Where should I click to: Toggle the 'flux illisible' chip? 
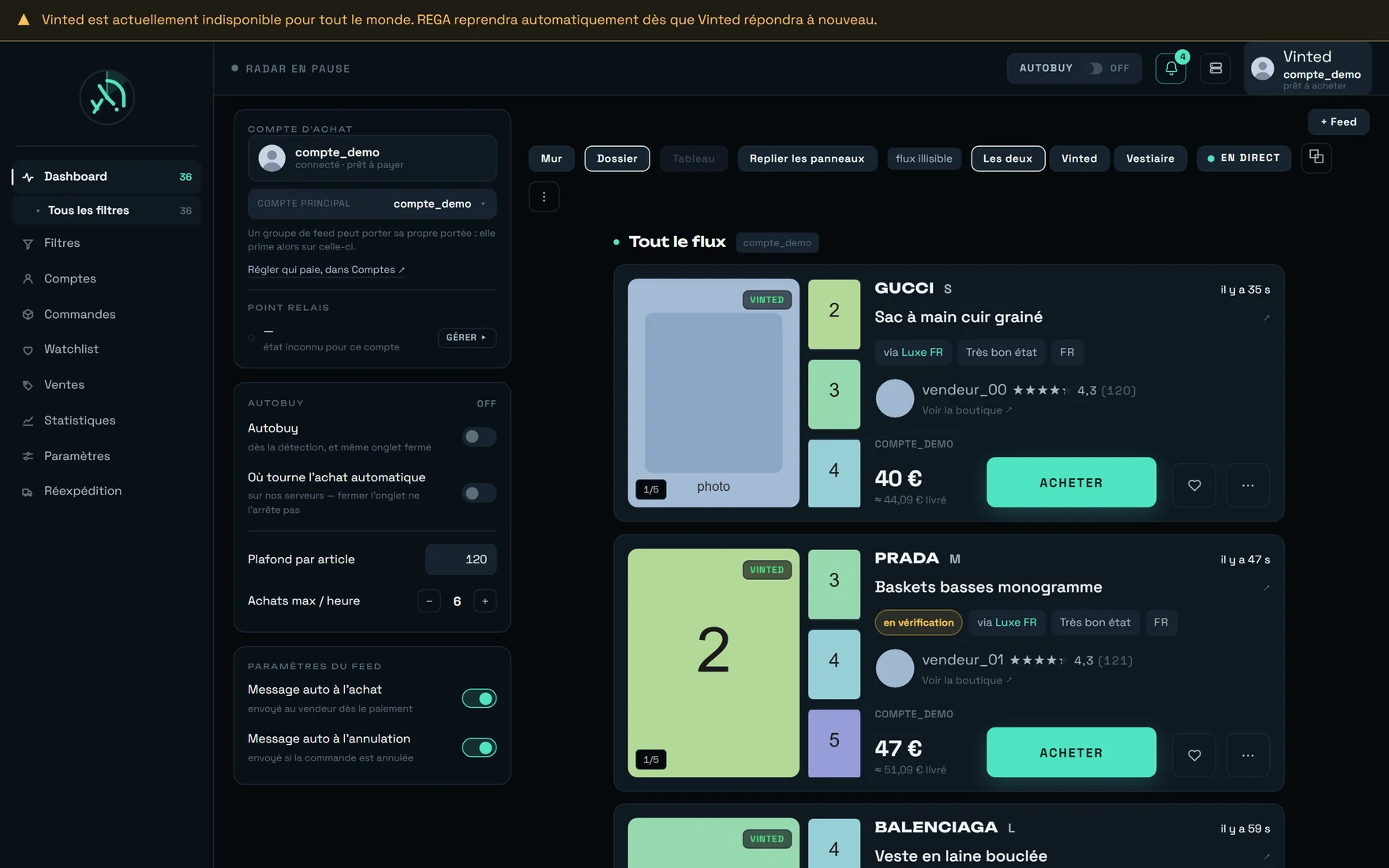[924, 159]
